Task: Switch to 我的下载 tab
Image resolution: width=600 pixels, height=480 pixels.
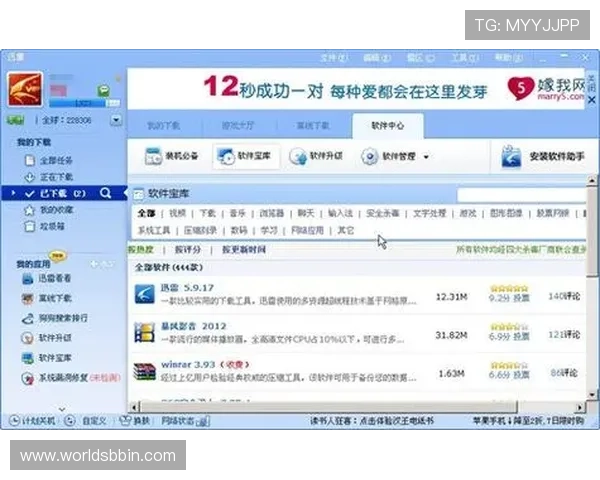Action: coord(164,125)
